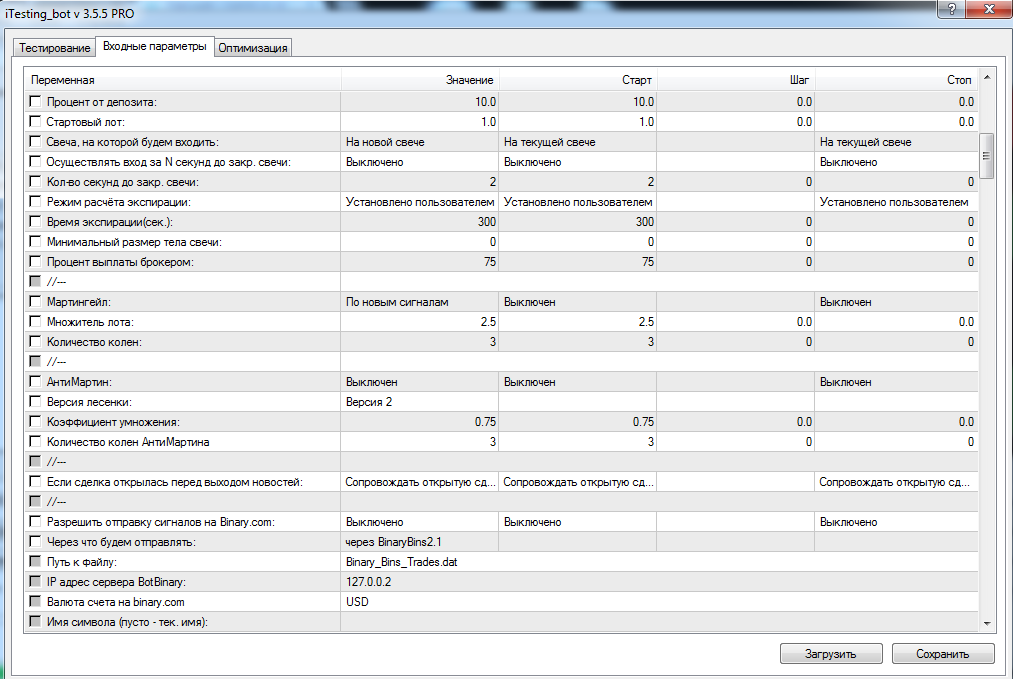Click the scrollbar up arrow

987,77
